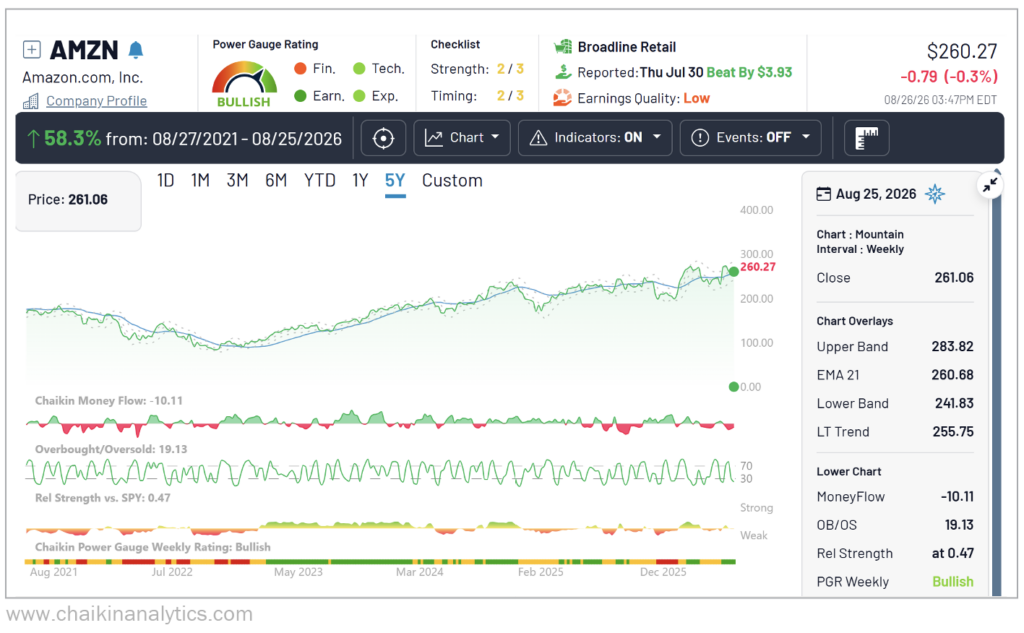The height and width of the screenshot is (633, 1024).
Task: Click the blue alert bell icon
Action: tap(136, 50)
